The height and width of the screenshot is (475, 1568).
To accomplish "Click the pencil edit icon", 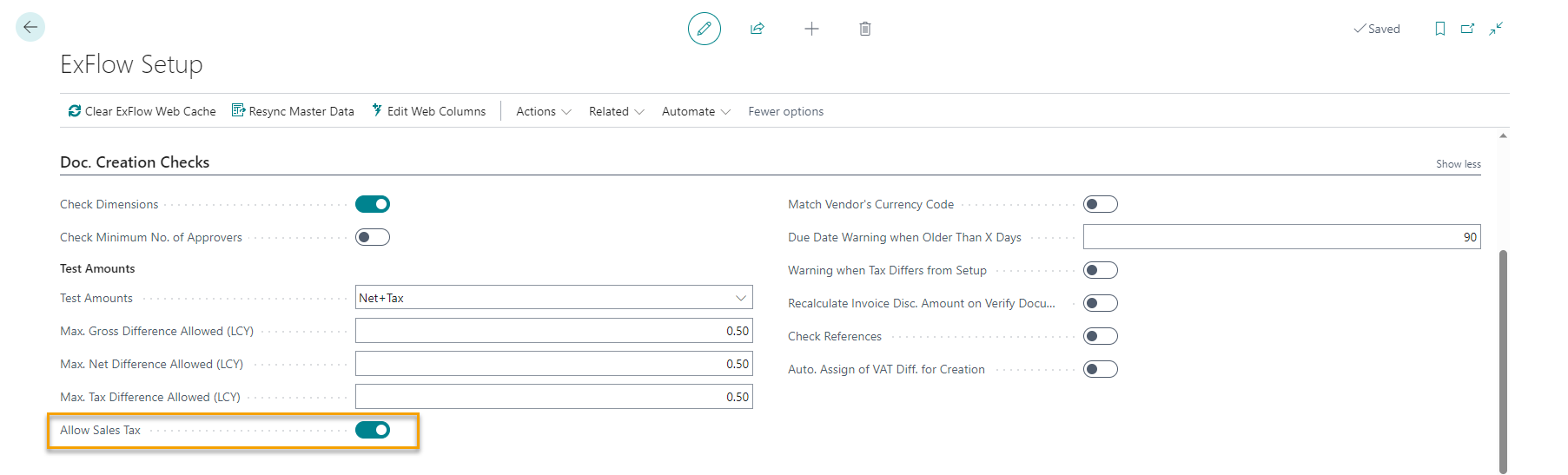I will pos(705,29).
